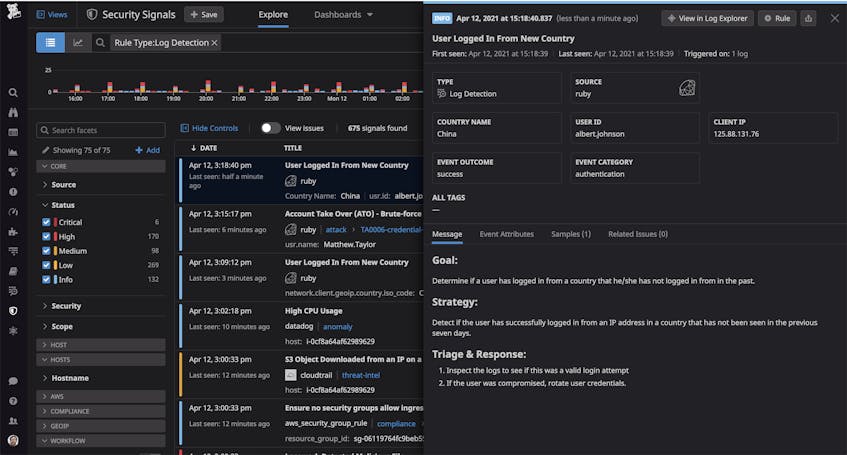
Task: Open the Datadog logo home icon
Action: coord(14,11)
